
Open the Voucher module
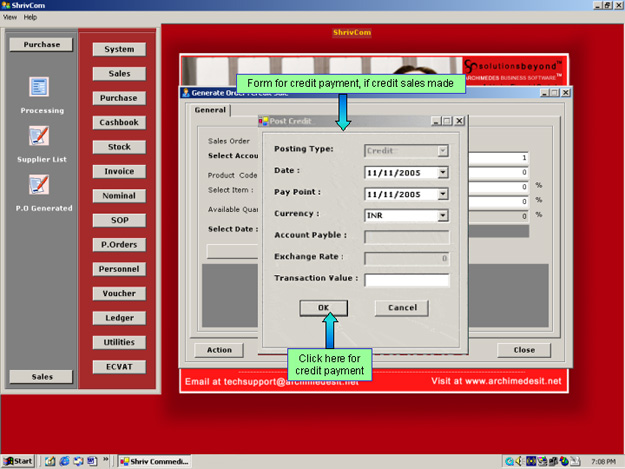click(x=119, y=294)
